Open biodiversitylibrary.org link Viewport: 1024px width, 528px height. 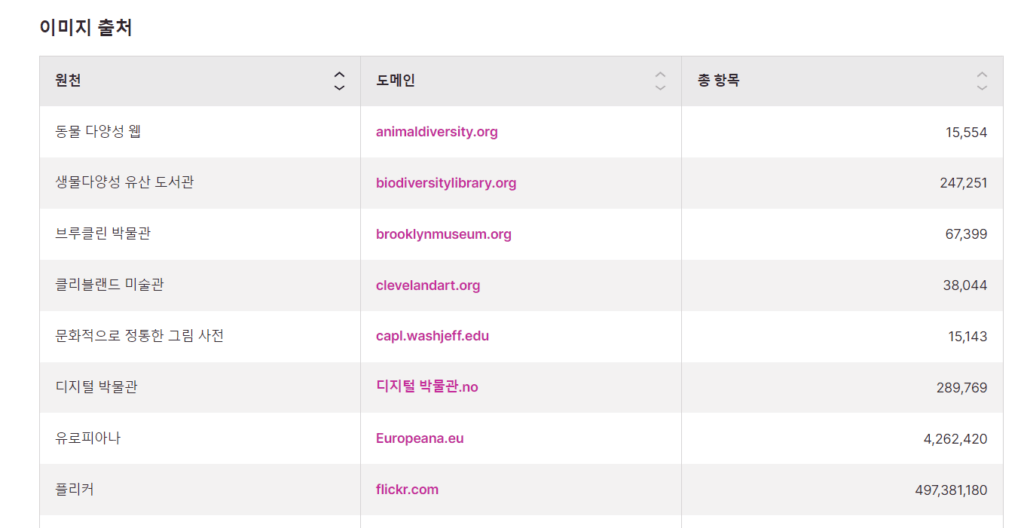446,183
